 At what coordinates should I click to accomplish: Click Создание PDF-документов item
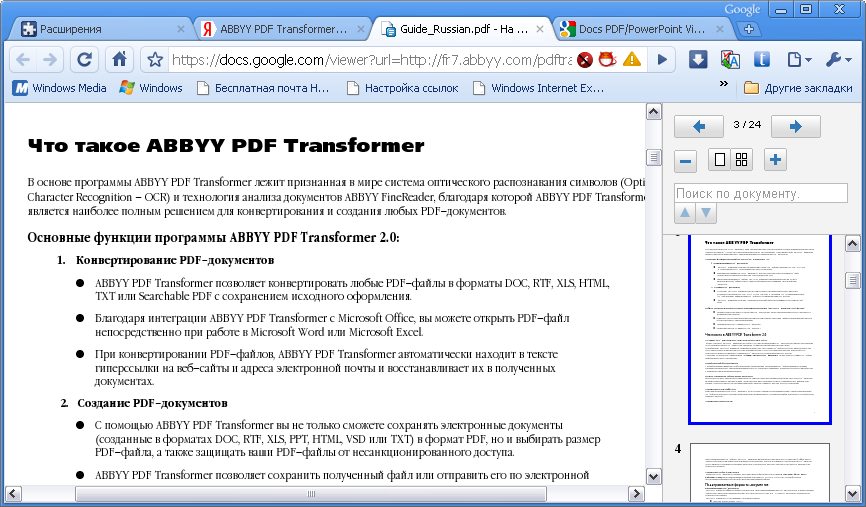[x=152, y=403]
